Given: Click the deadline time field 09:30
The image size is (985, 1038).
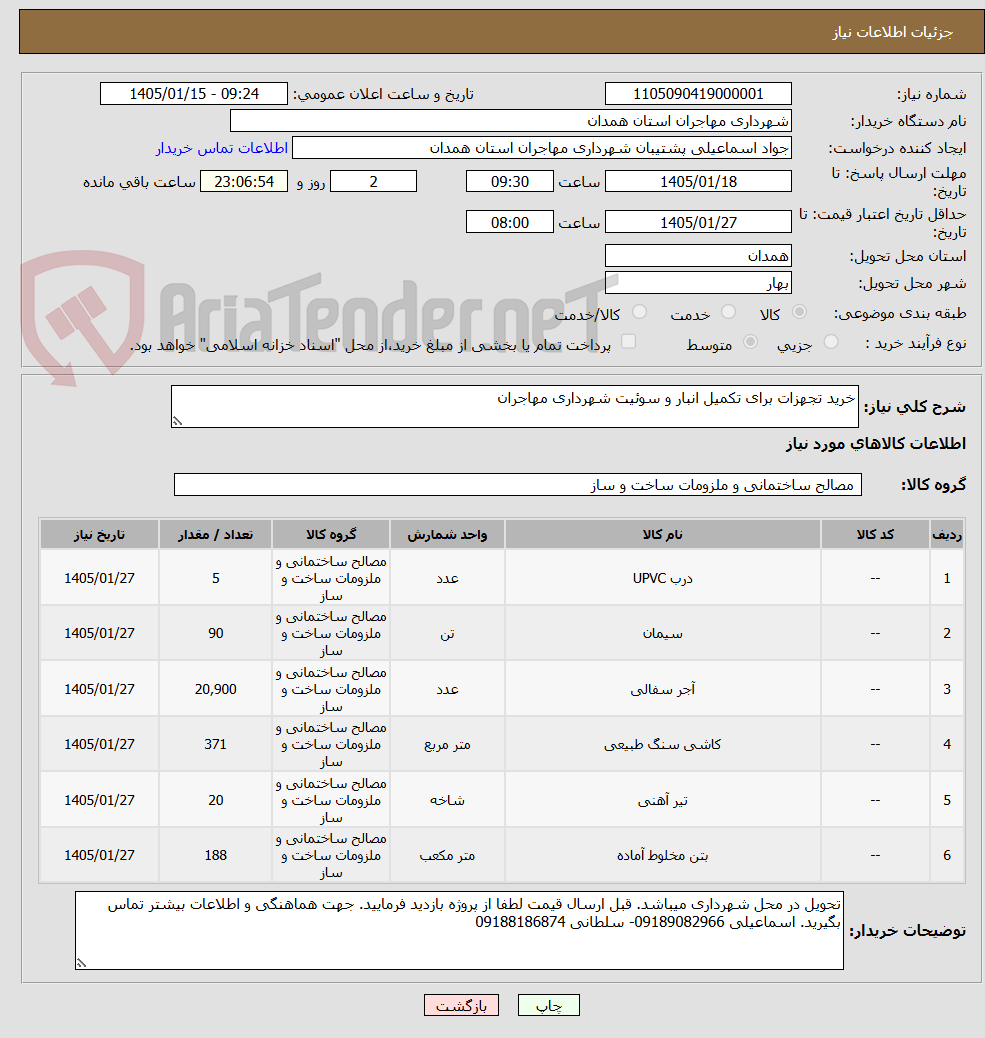Looking at the screenshot, I should click(x=510, y=181).
